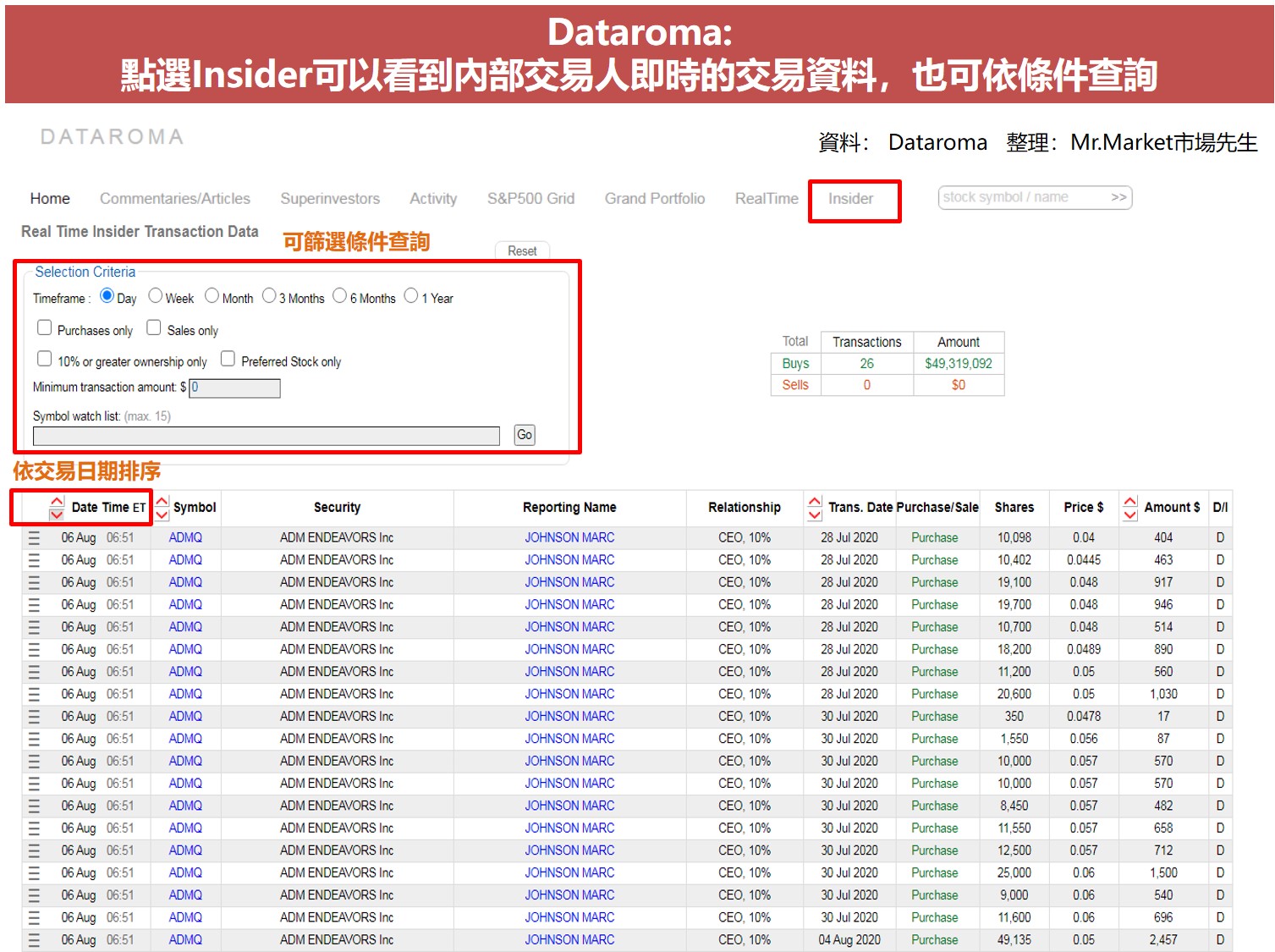This screenshot has width=1275, height=952.
Task: Open row menu icon for 25,000 shares row
Action: tap(34, 872)
